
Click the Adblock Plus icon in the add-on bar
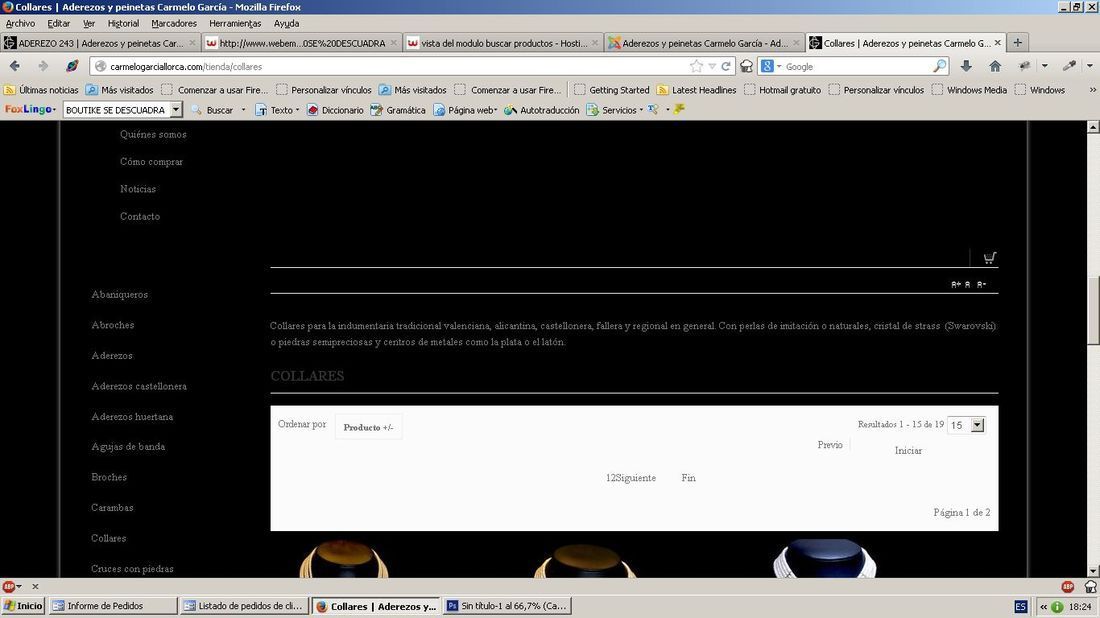tap(8, 586)
